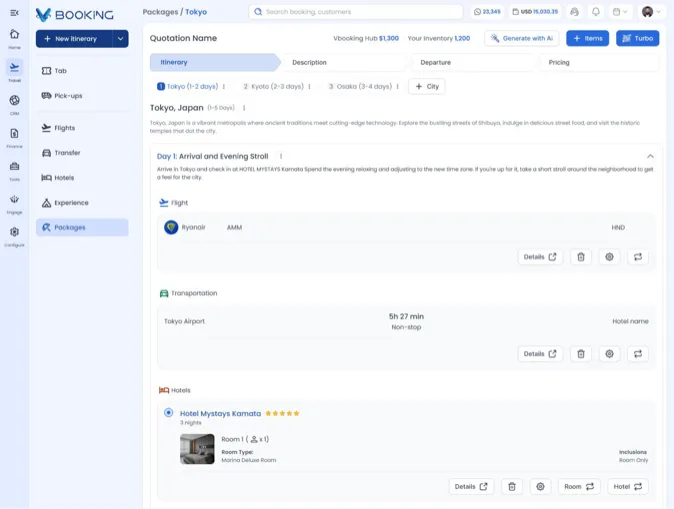Screen dimensions: 674x509
Task: Open the Hotel Mystays Kamata link
Action: click(x=220, y=414)
